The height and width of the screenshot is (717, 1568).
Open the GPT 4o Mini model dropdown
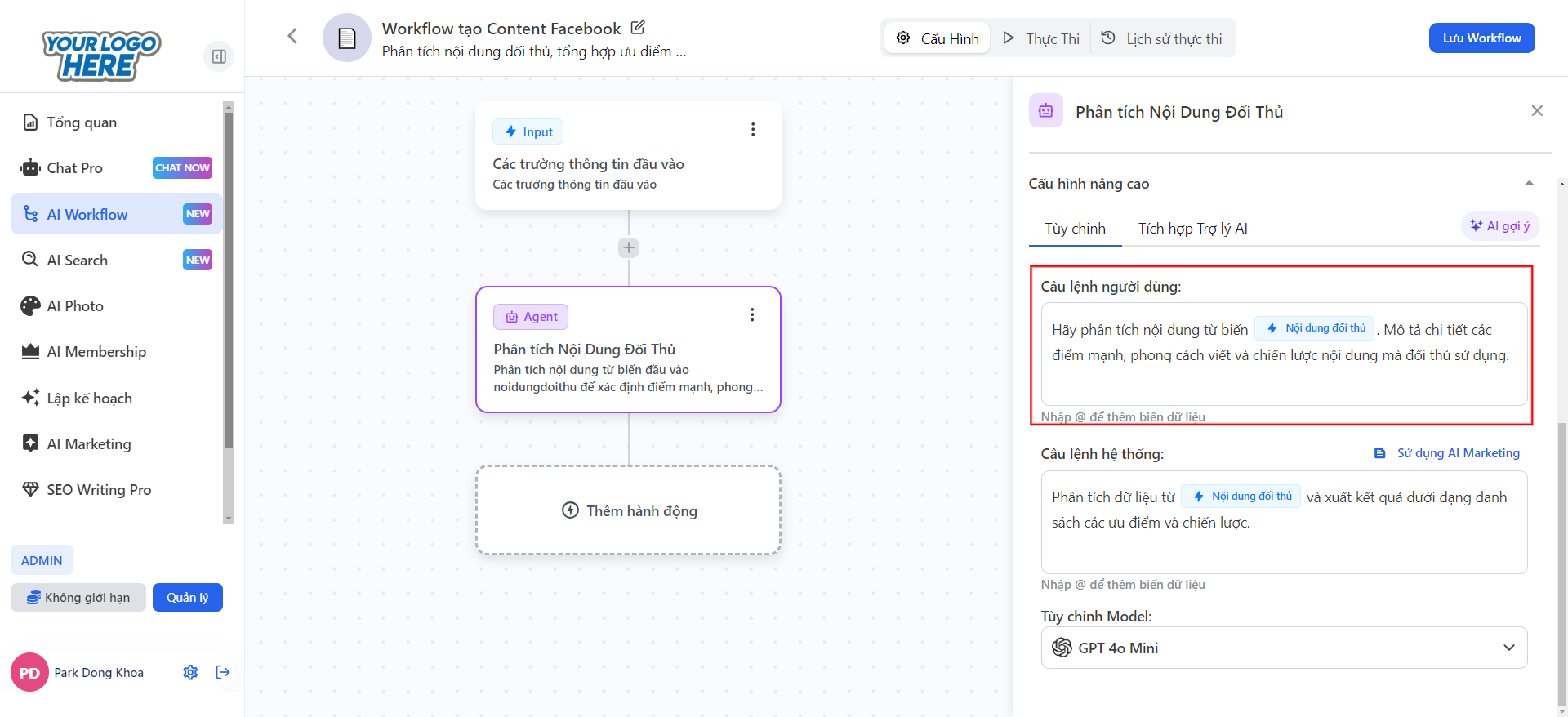pyautogui.click(x=1284, y=648)
